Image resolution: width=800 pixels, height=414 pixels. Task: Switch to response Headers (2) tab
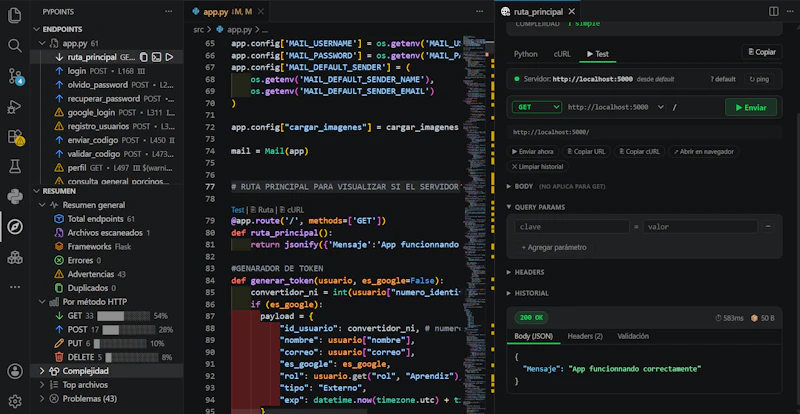[x=585, y=336]
